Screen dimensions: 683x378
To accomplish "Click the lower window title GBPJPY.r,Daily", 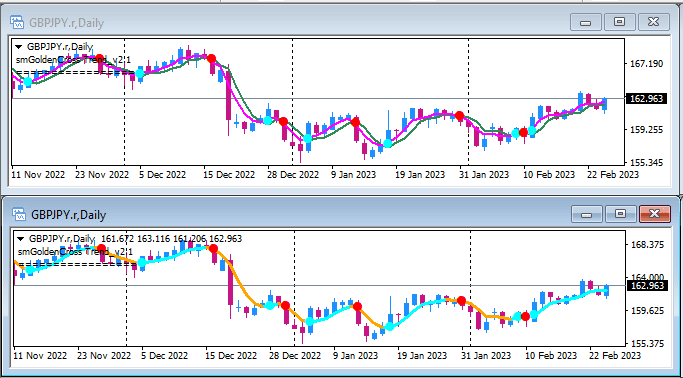I will pyautogui.click(x=68, y=215).
